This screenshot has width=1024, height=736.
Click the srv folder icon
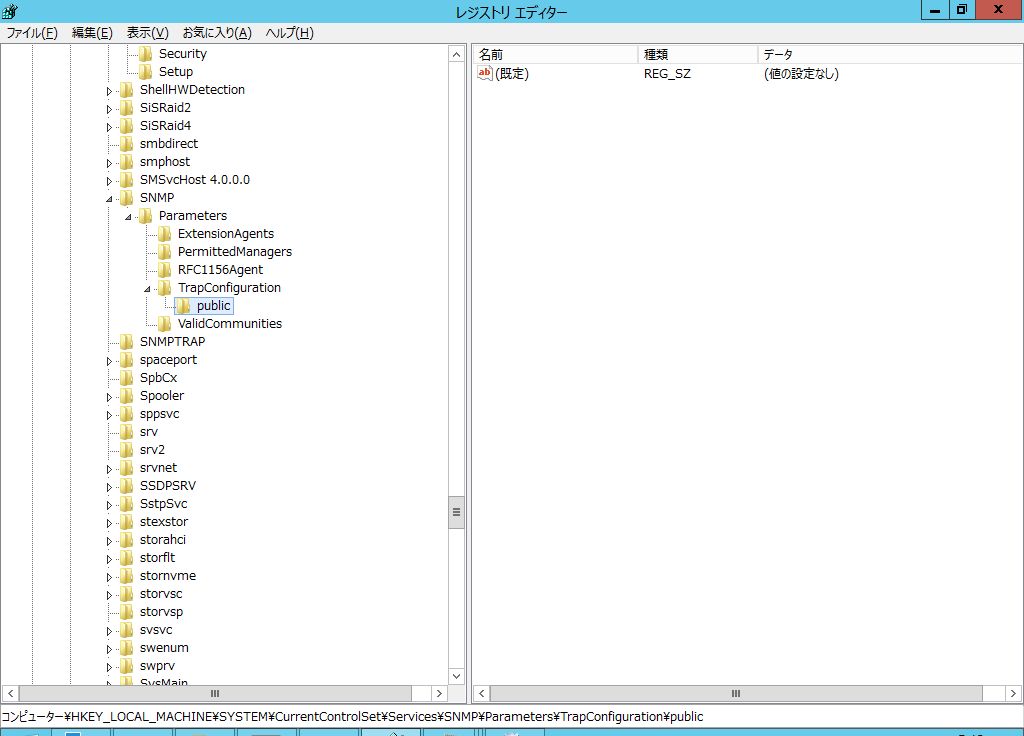pos(127,432)
